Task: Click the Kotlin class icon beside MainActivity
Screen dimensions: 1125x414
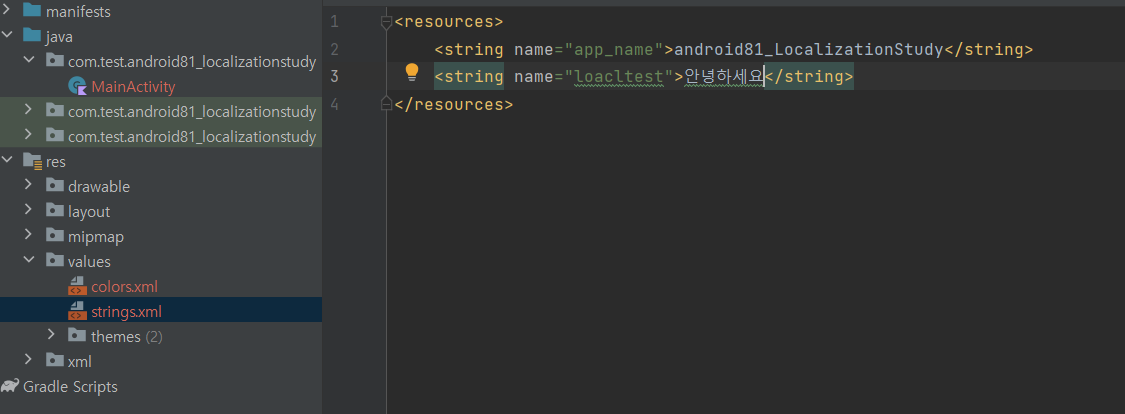Action: [77, 87]
